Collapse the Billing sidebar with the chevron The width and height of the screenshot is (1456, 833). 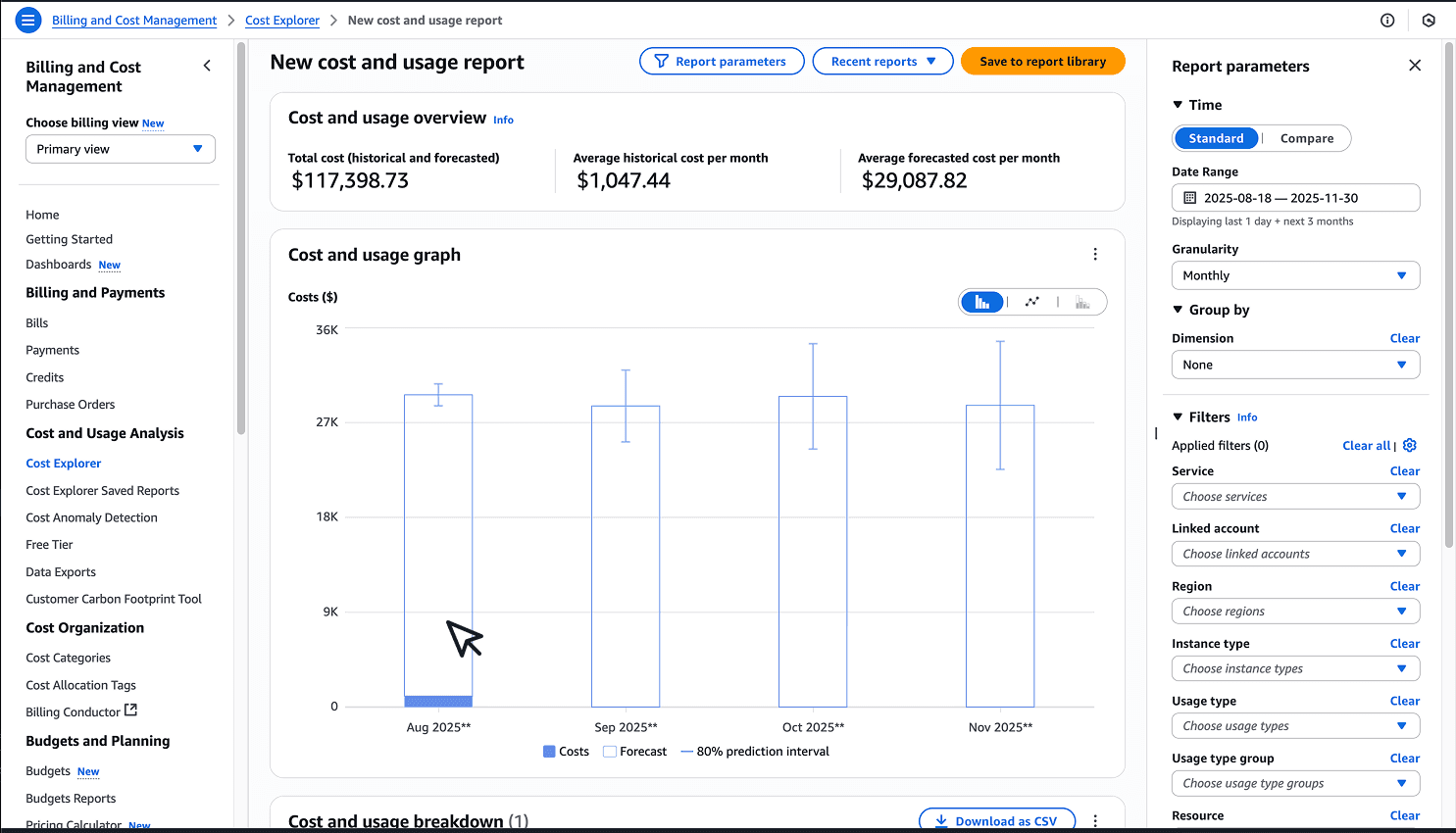(207, 66)
